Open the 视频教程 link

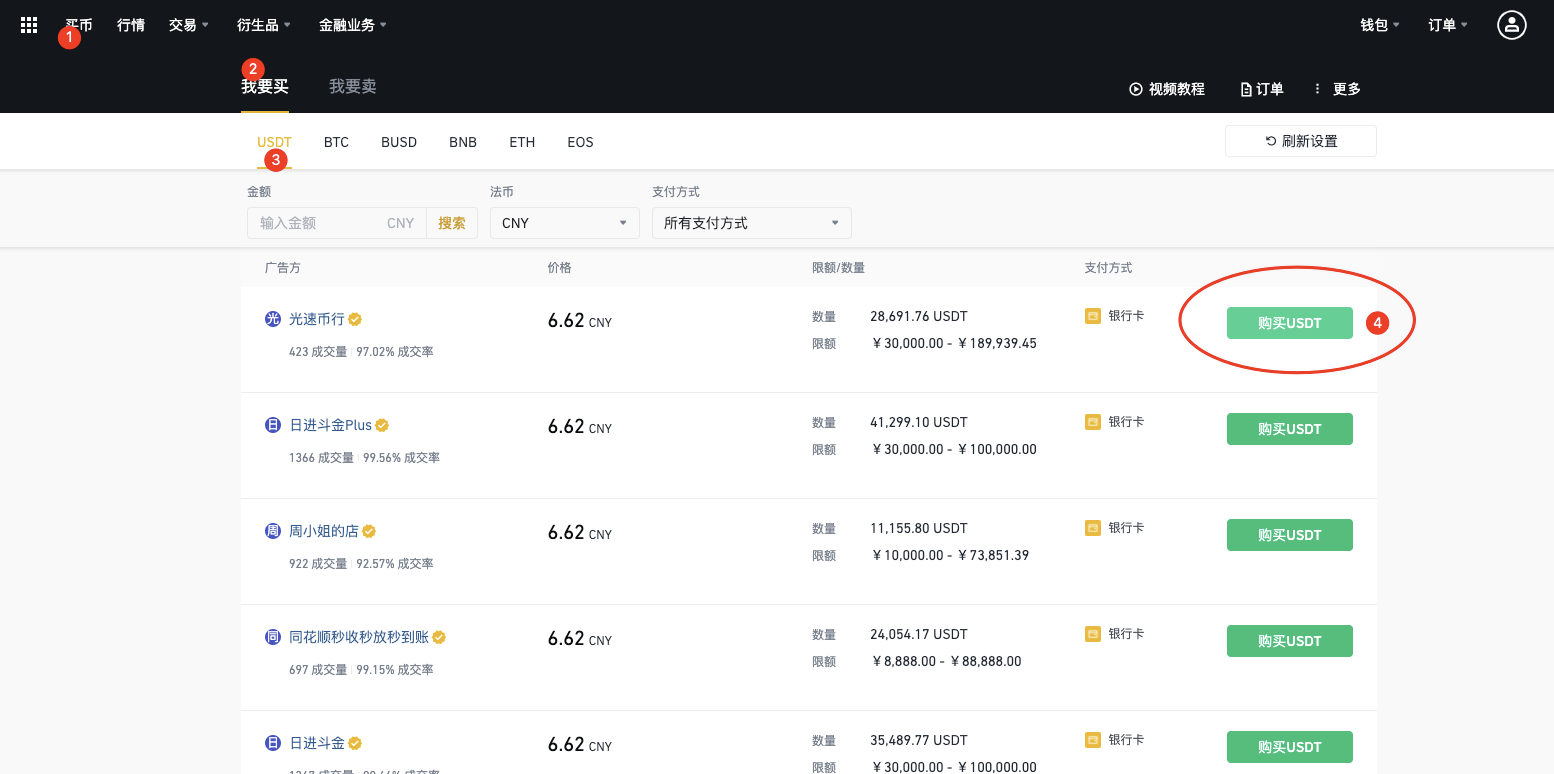point(1177,89)
